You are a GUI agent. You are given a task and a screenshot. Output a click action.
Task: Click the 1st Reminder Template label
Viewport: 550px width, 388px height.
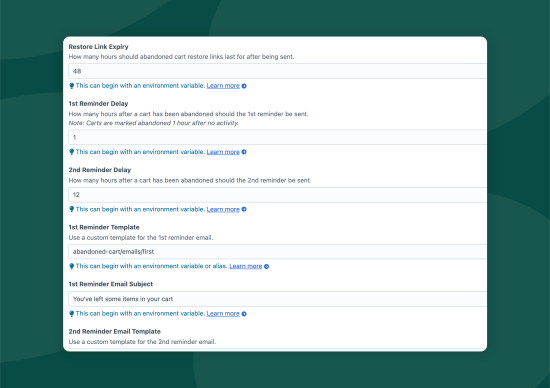click(x=104, y=227)
